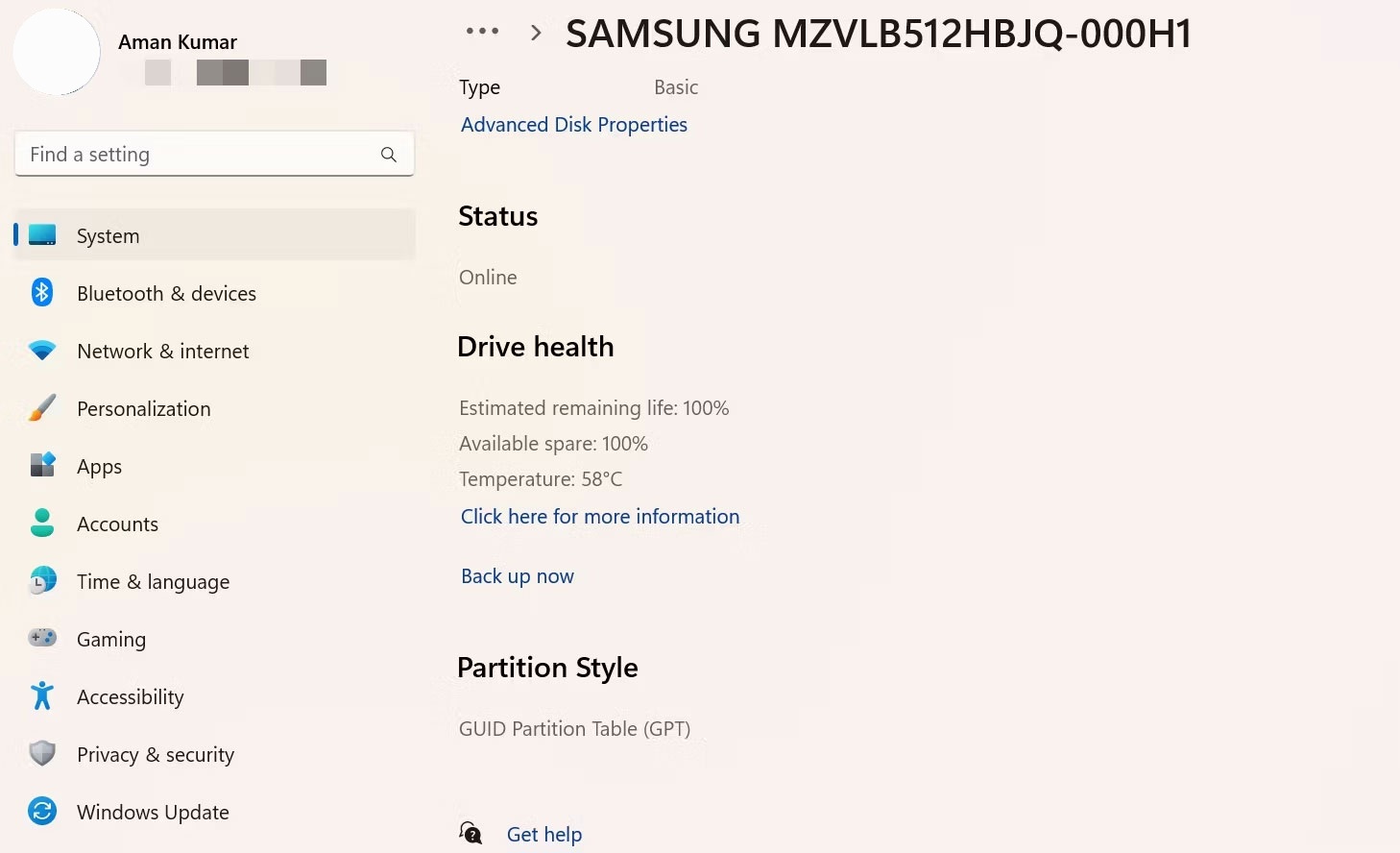Click the Wi-Fi network icon in sidebar
Screen dimensions: 1400x853
pyautogui.click(x=42, y=351)
